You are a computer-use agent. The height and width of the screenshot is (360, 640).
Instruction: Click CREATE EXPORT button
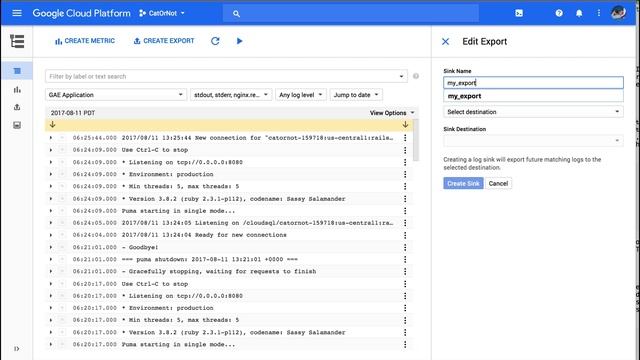[x=164, y=41]
